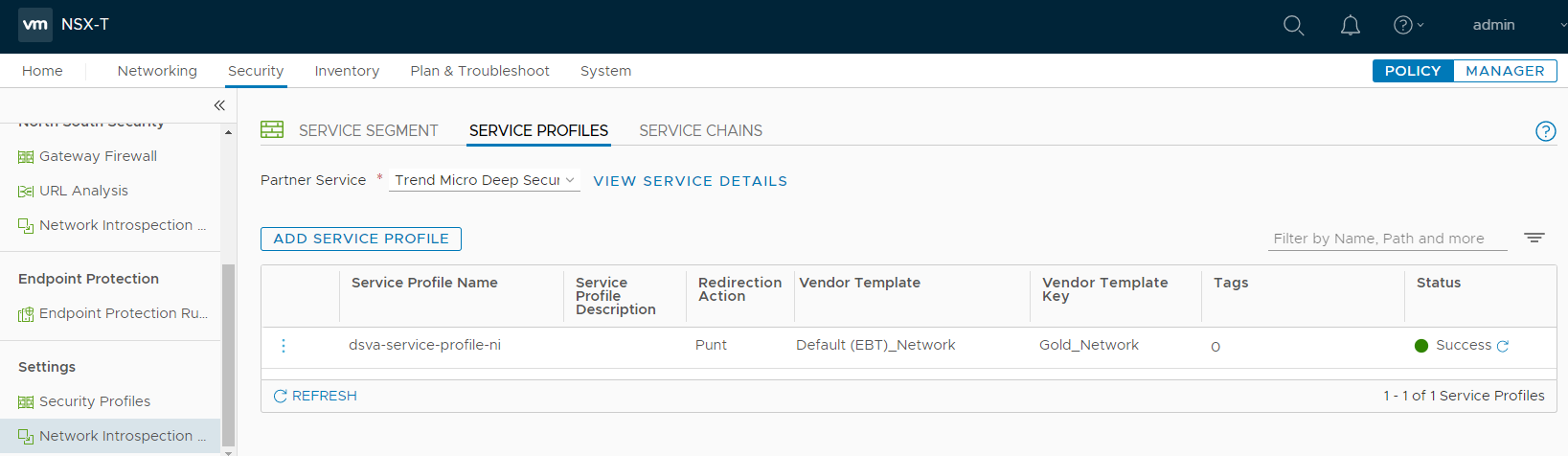The image size is (1568, 456).
Task: Click the VMware NSX-T logo
Action: pyautogui.click(x=35, y=25)
